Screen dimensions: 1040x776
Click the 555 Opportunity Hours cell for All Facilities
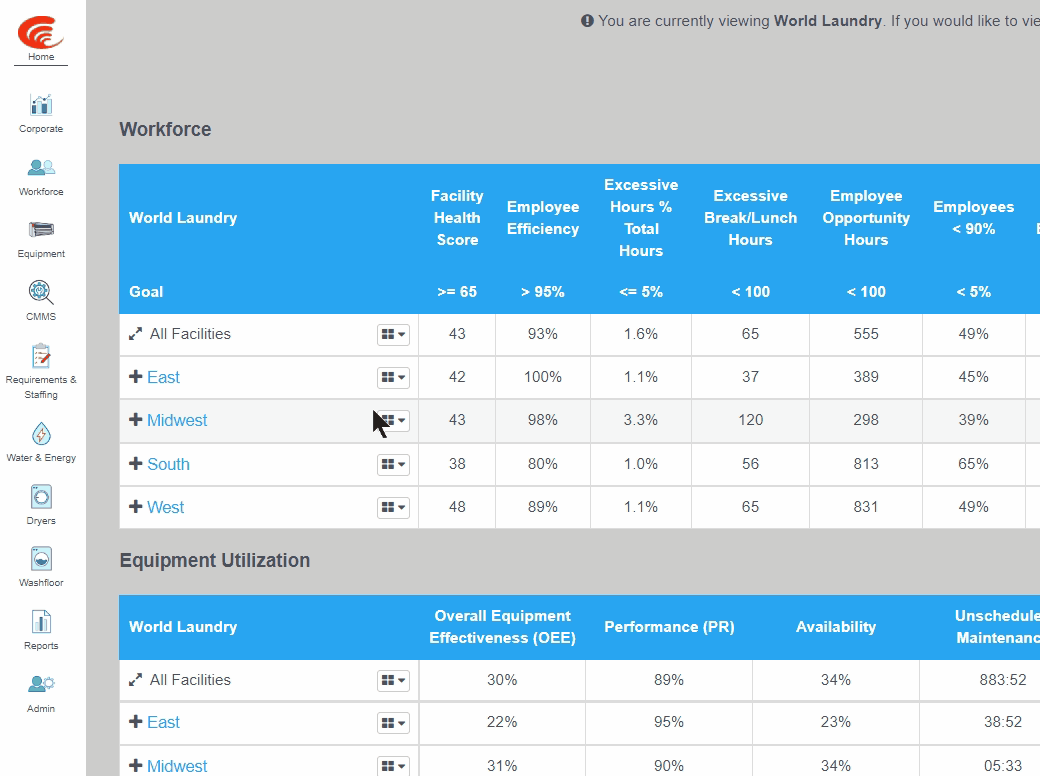[x=866, y=334]
